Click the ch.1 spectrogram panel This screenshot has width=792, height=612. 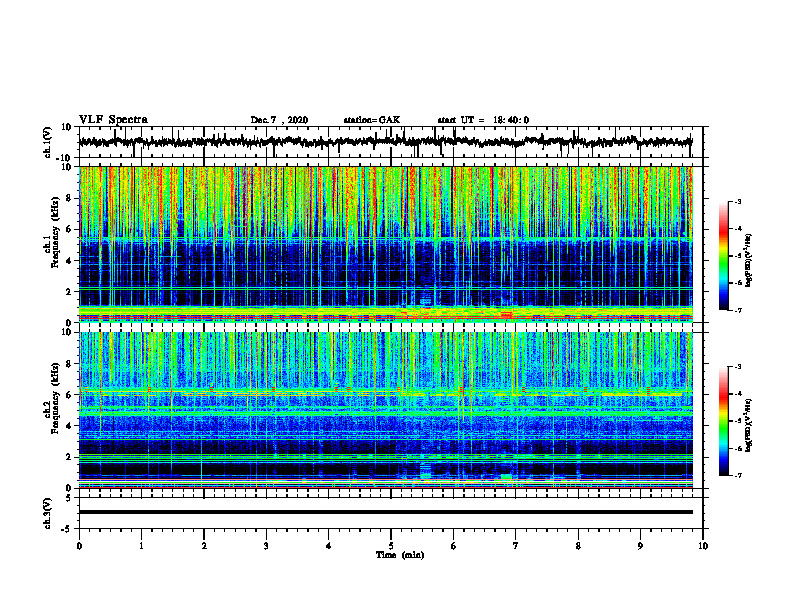[x=385, y=244]
